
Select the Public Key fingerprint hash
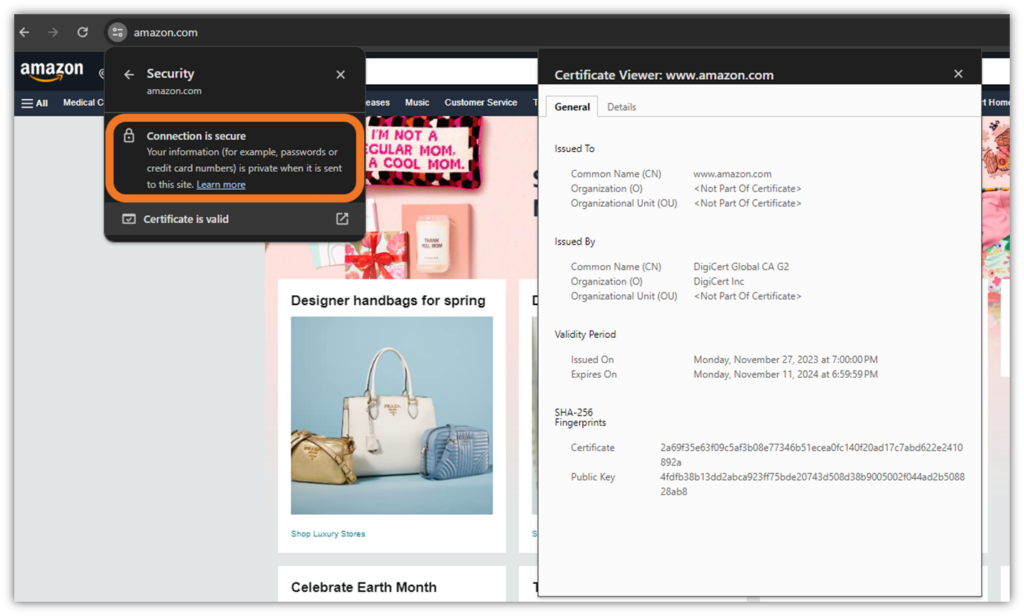(x=812, y=484)
